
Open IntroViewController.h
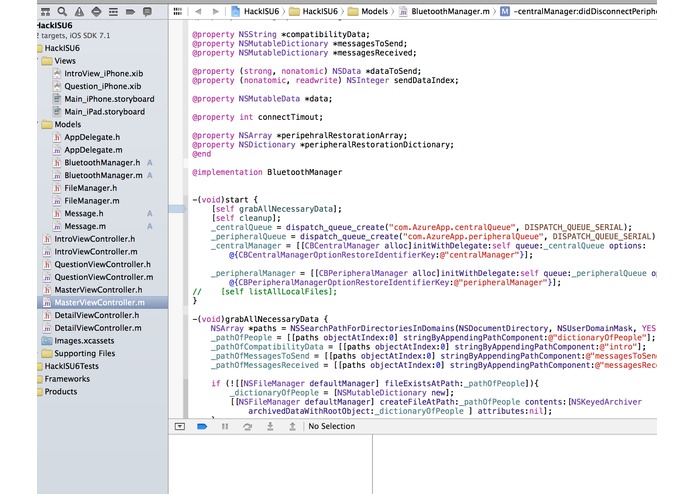[89, 239]
